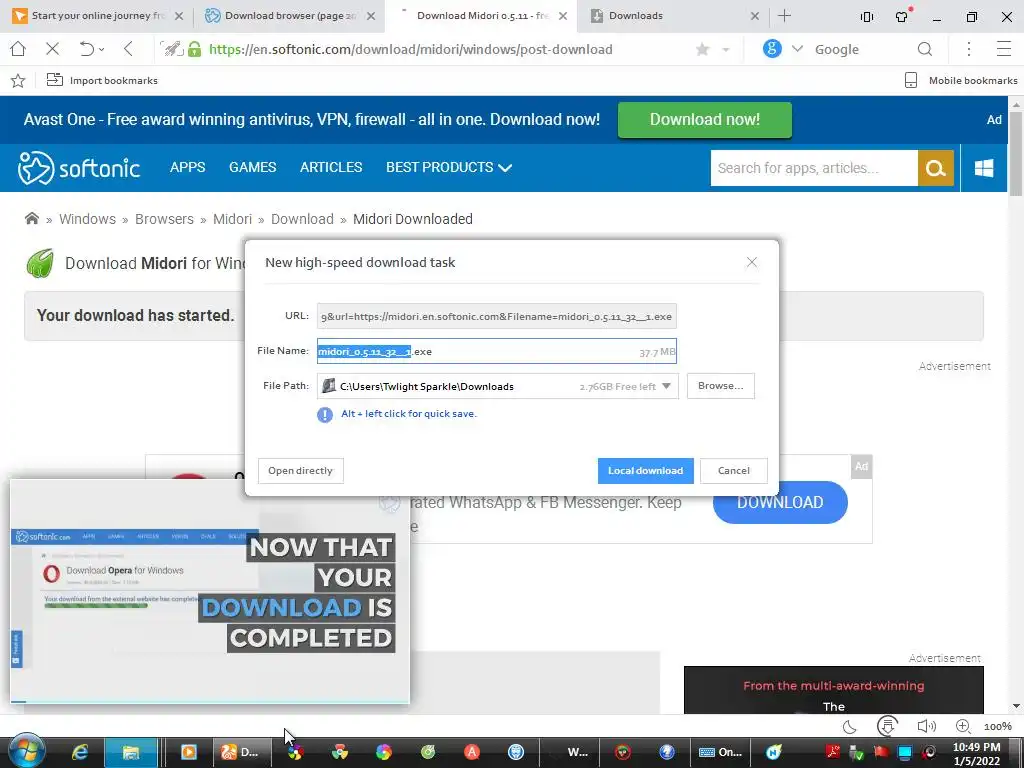Click the t-shirt skin icon
This screenshot has height=768, width=1024.
point(902,16)
